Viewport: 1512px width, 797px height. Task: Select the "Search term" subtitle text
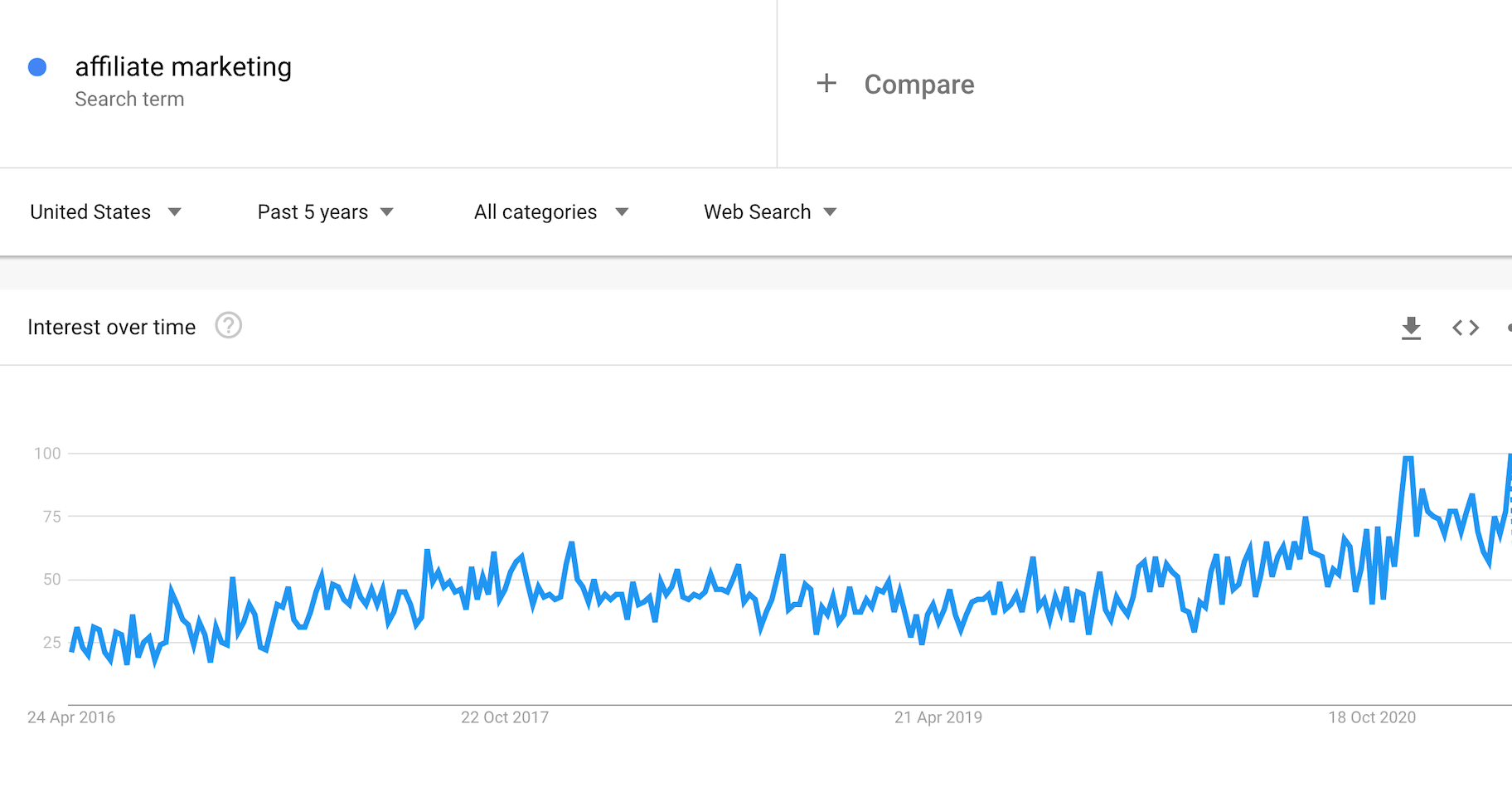pyautogui.click(x=129, y=100)
